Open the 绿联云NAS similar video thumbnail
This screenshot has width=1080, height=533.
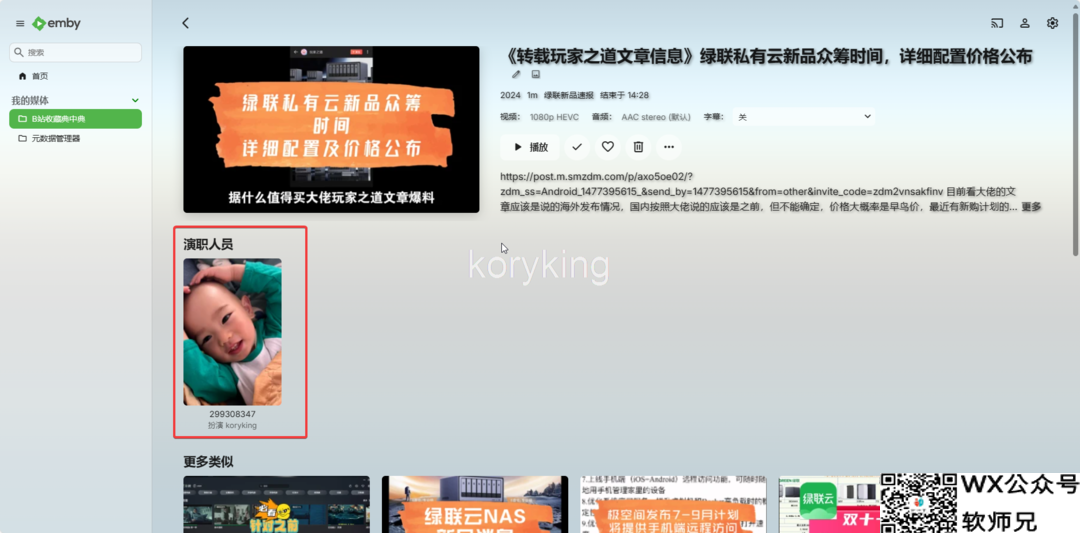pos(475,504)
